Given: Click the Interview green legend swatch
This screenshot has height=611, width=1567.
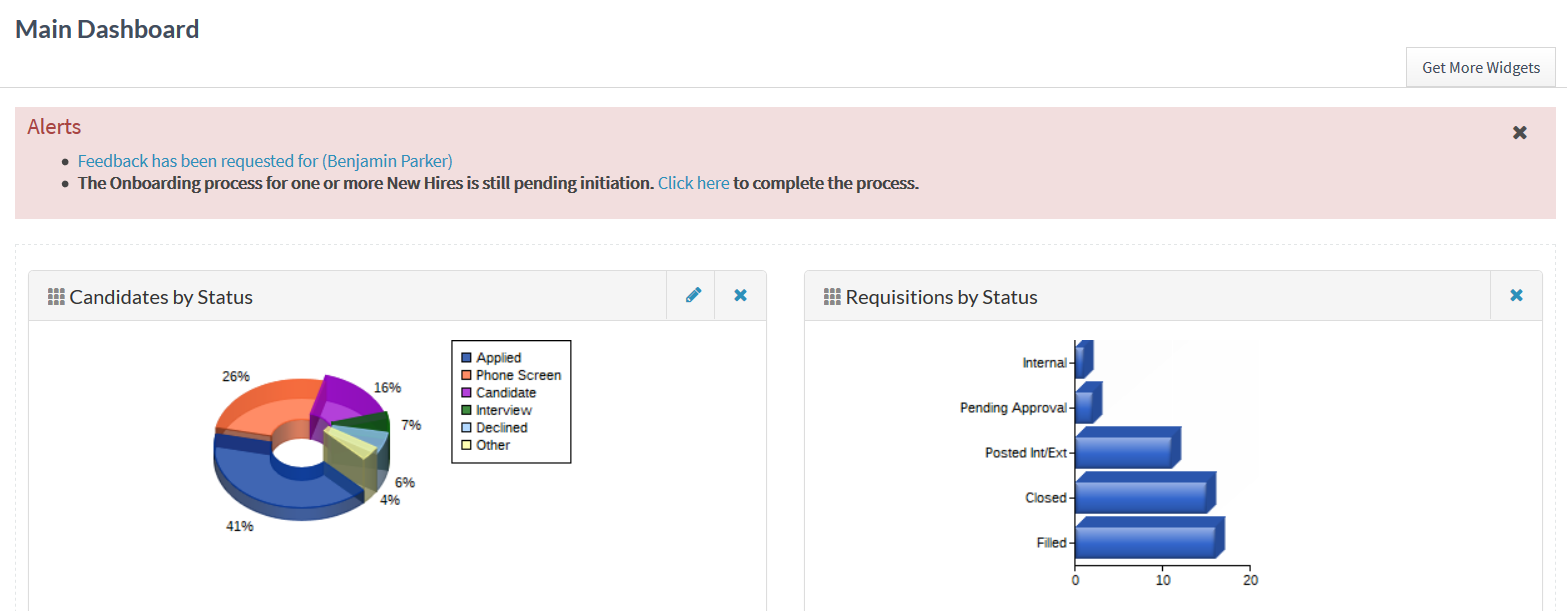Looking at the screenshot, I should 465,410.
